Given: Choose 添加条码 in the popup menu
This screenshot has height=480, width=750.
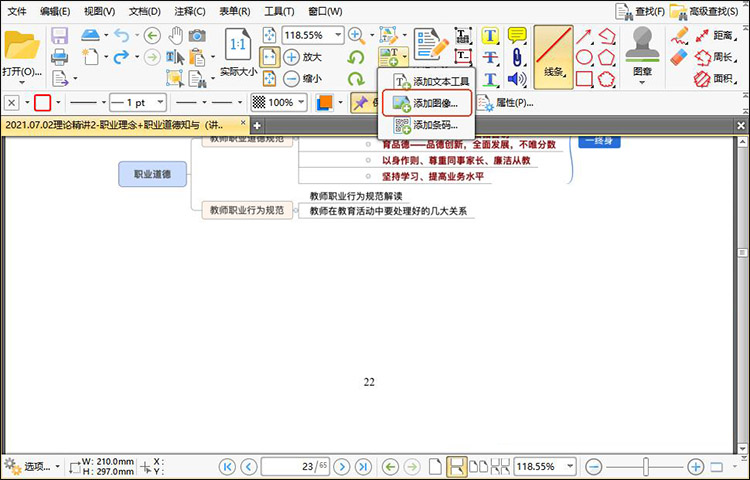Looking at the screenshot, I should pos(426,125).
